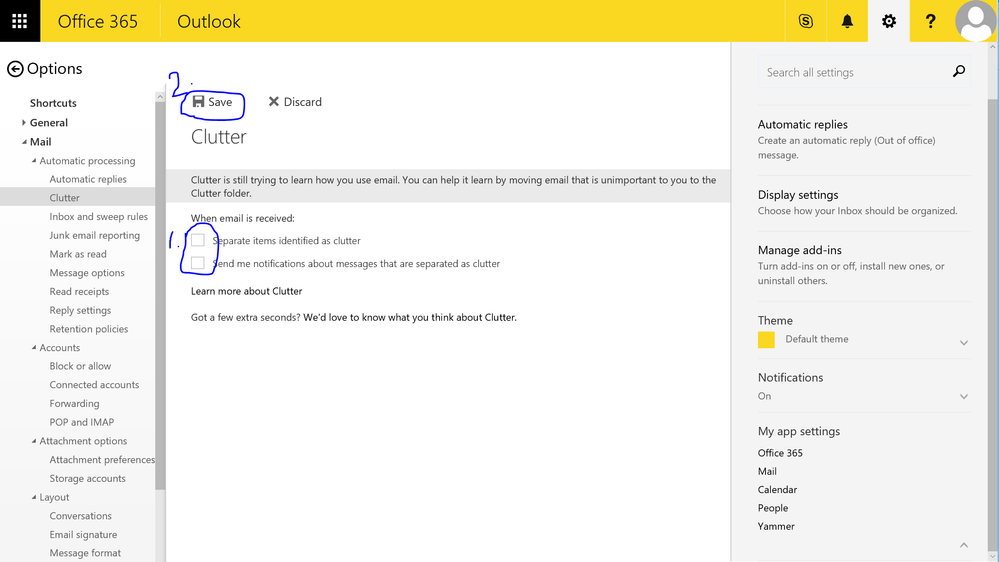This screenshot has height=562, width=999.
Task: Open Skype from the top bar
Action: pos(805,21)
